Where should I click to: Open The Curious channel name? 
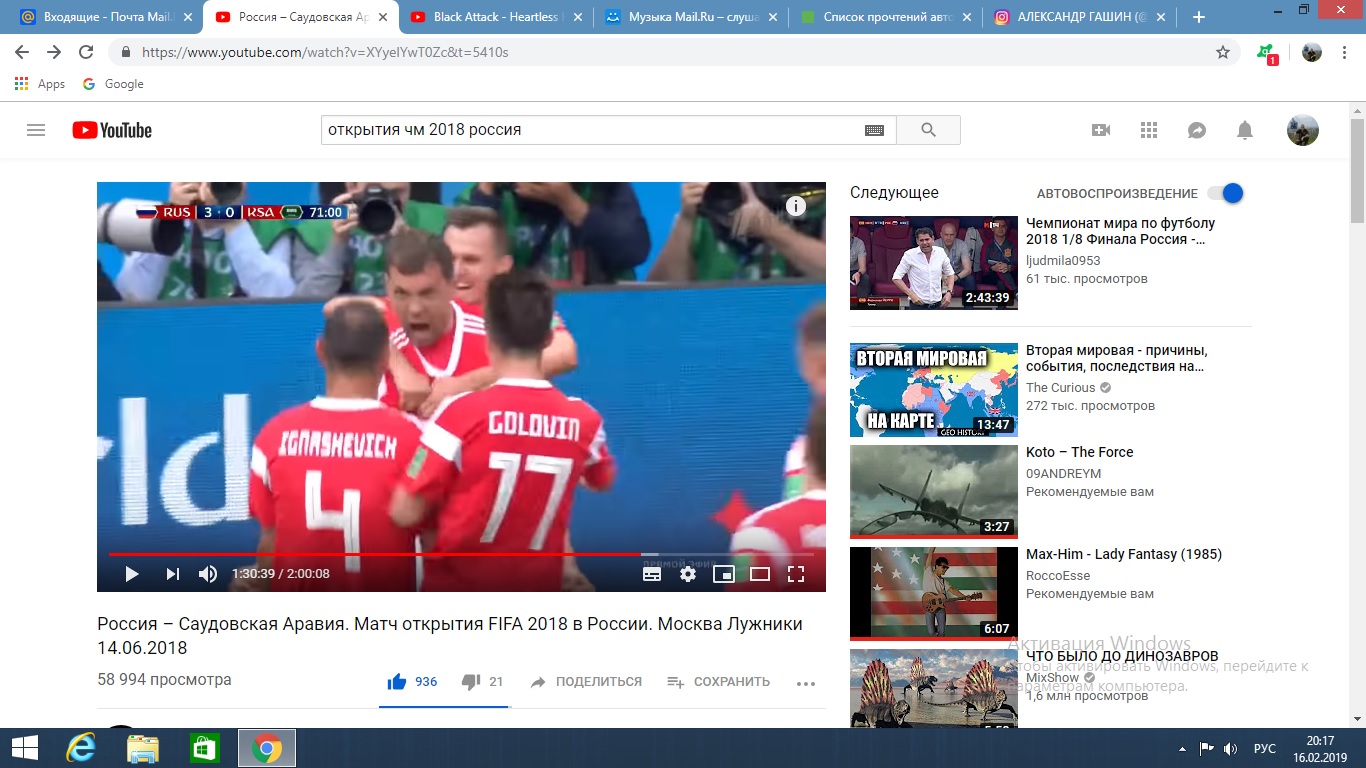coord(1061,388)
